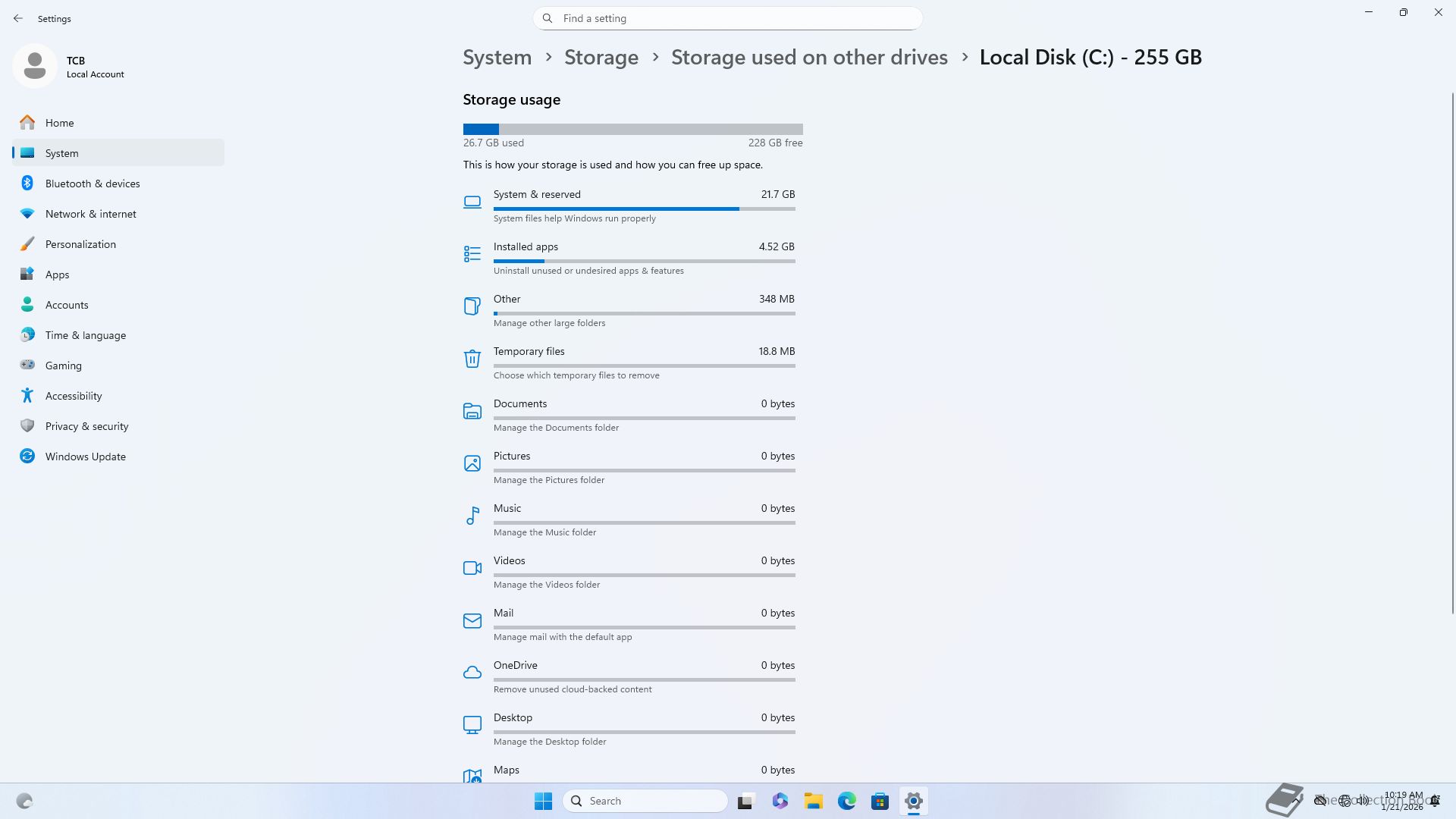Open Microsoft Edge from the taskbar

coord(846,801)
